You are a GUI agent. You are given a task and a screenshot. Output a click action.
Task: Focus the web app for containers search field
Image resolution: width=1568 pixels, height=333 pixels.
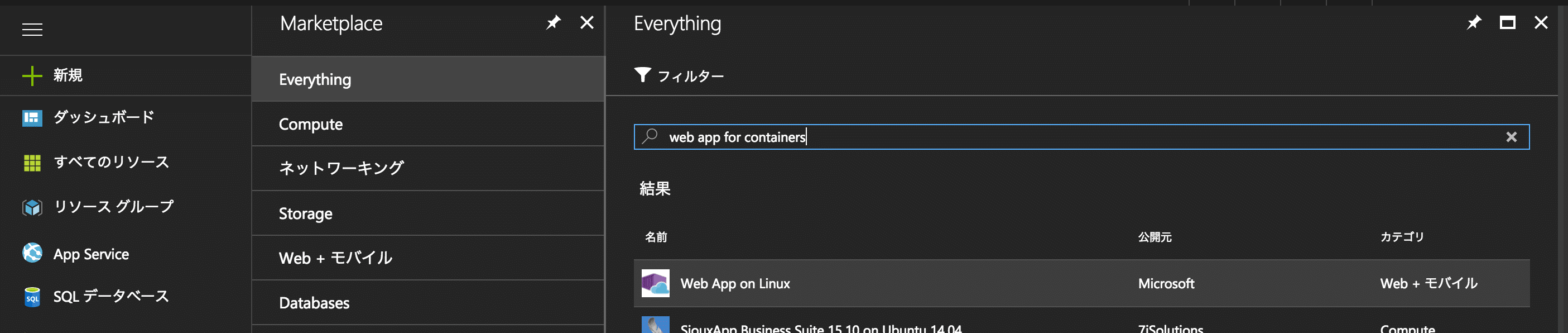(x=1081, y=137)
